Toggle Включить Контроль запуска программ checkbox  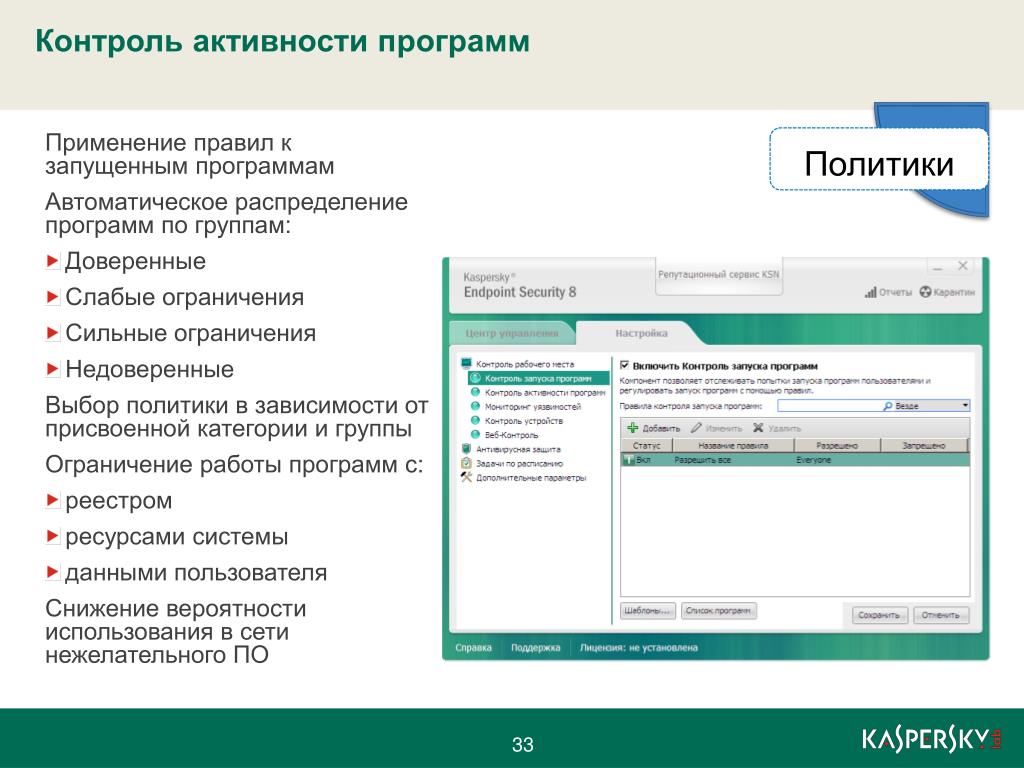pos(624,366)
